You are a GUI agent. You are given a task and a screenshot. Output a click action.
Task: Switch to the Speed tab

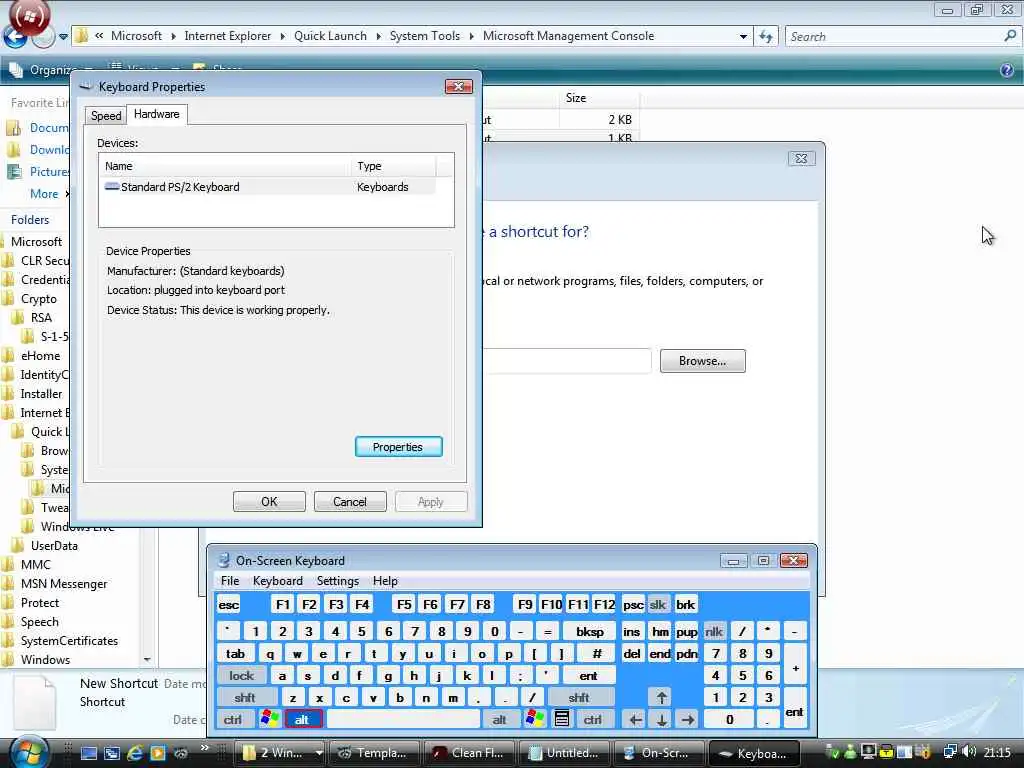[106, 116]
